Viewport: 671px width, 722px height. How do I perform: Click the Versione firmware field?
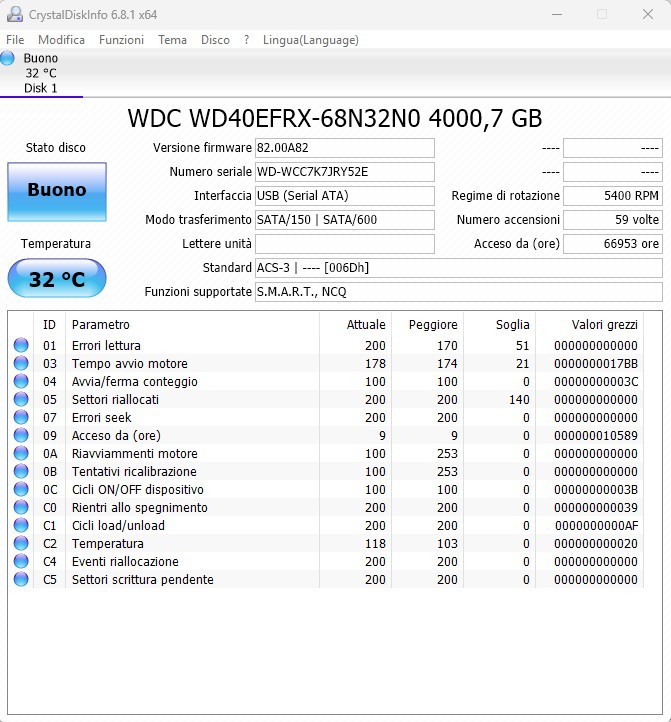pyautogui.click(x=344, y=148)
